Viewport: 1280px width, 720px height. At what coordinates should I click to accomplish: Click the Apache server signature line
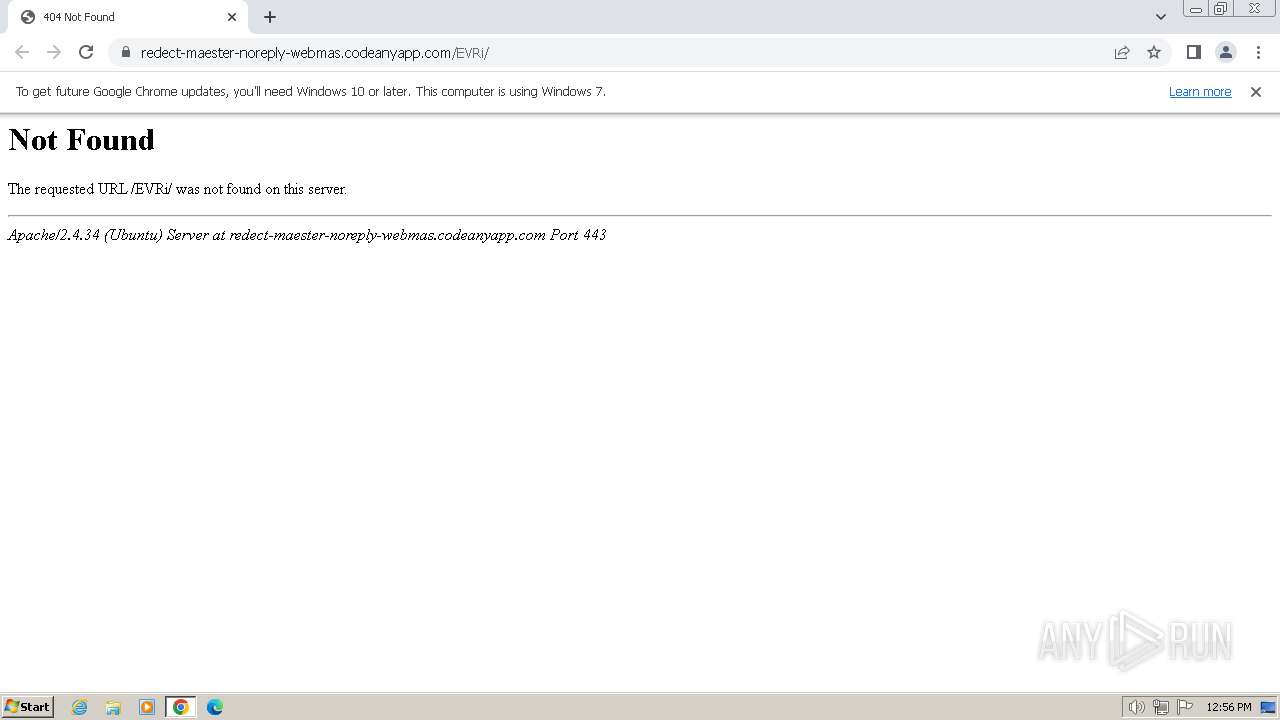tap(307, 235)
